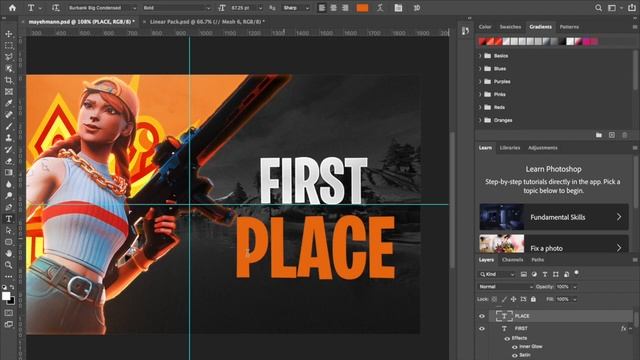Toggle Quick Mask mode icon
Image resolution: width=640 pixels, height=360 pixels.
[9, 313]
